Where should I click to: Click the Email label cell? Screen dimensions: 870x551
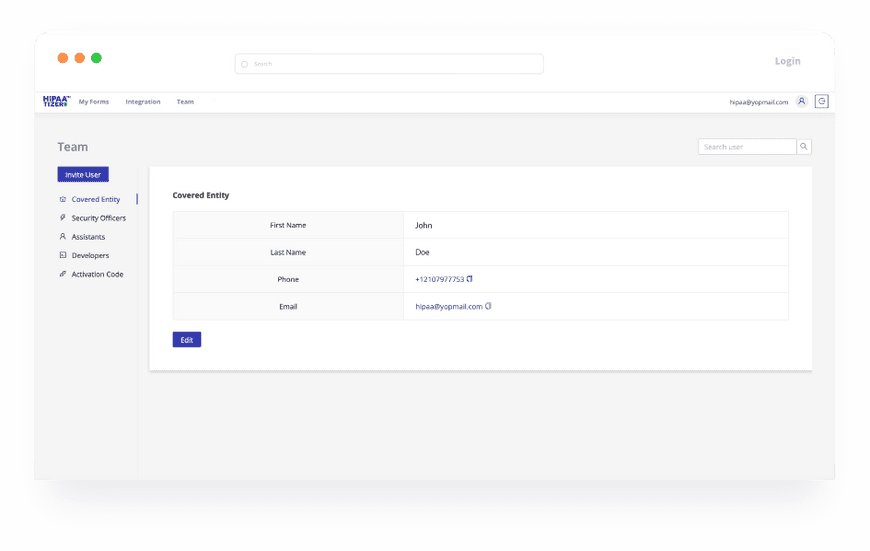coord(288,306)
